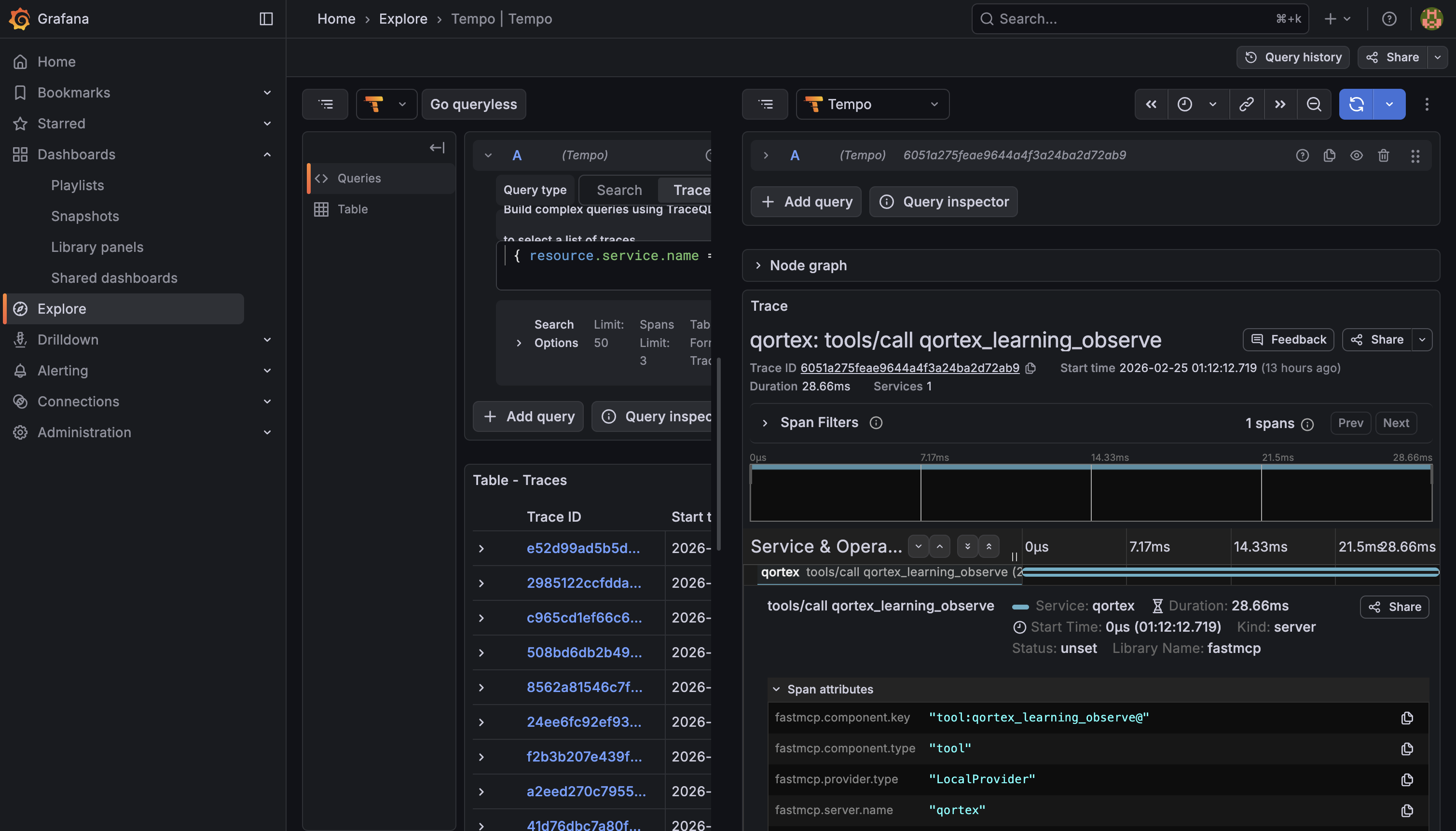Click the Span Filters info icon
This screenshot has height=831, width=1456.
coord(876,423)
